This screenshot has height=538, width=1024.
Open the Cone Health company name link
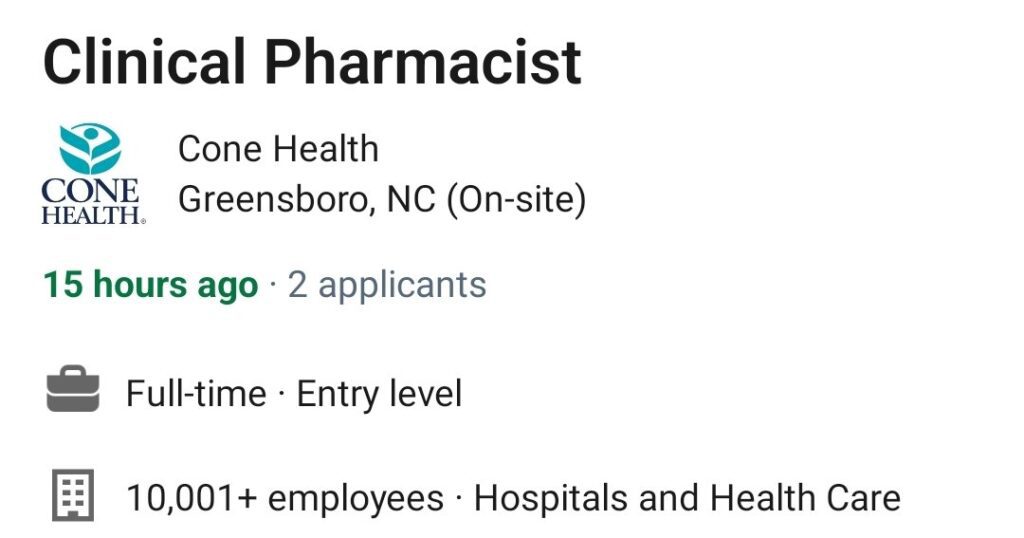278,149
